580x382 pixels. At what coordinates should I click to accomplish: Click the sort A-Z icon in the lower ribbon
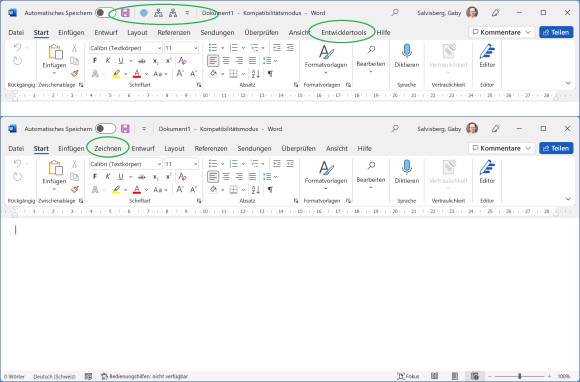[x=256, y=190]
